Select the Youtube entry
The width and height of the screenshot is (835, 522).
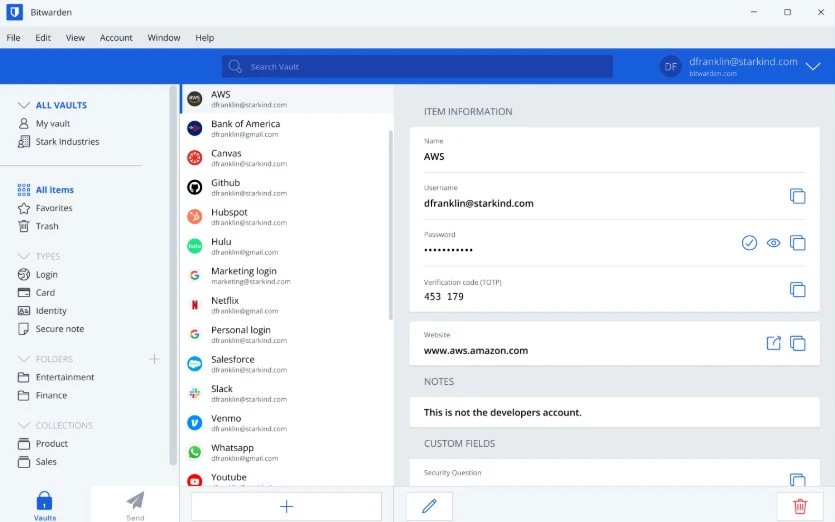point(285,477)
